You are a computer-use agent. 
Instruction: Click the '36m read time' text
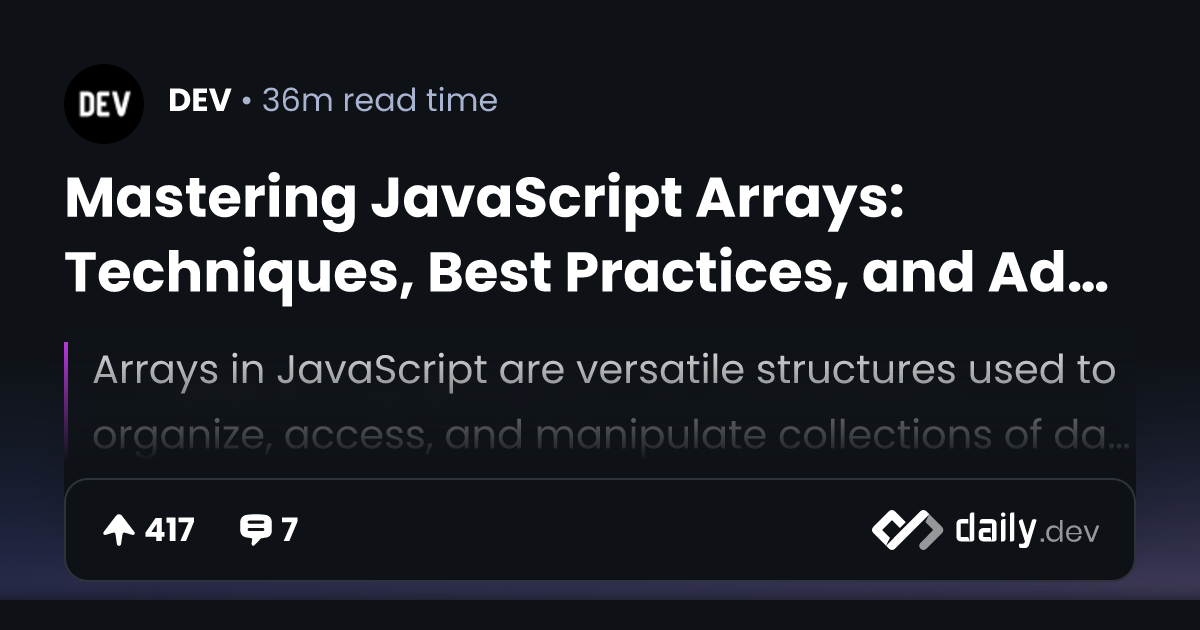(380, 100)
